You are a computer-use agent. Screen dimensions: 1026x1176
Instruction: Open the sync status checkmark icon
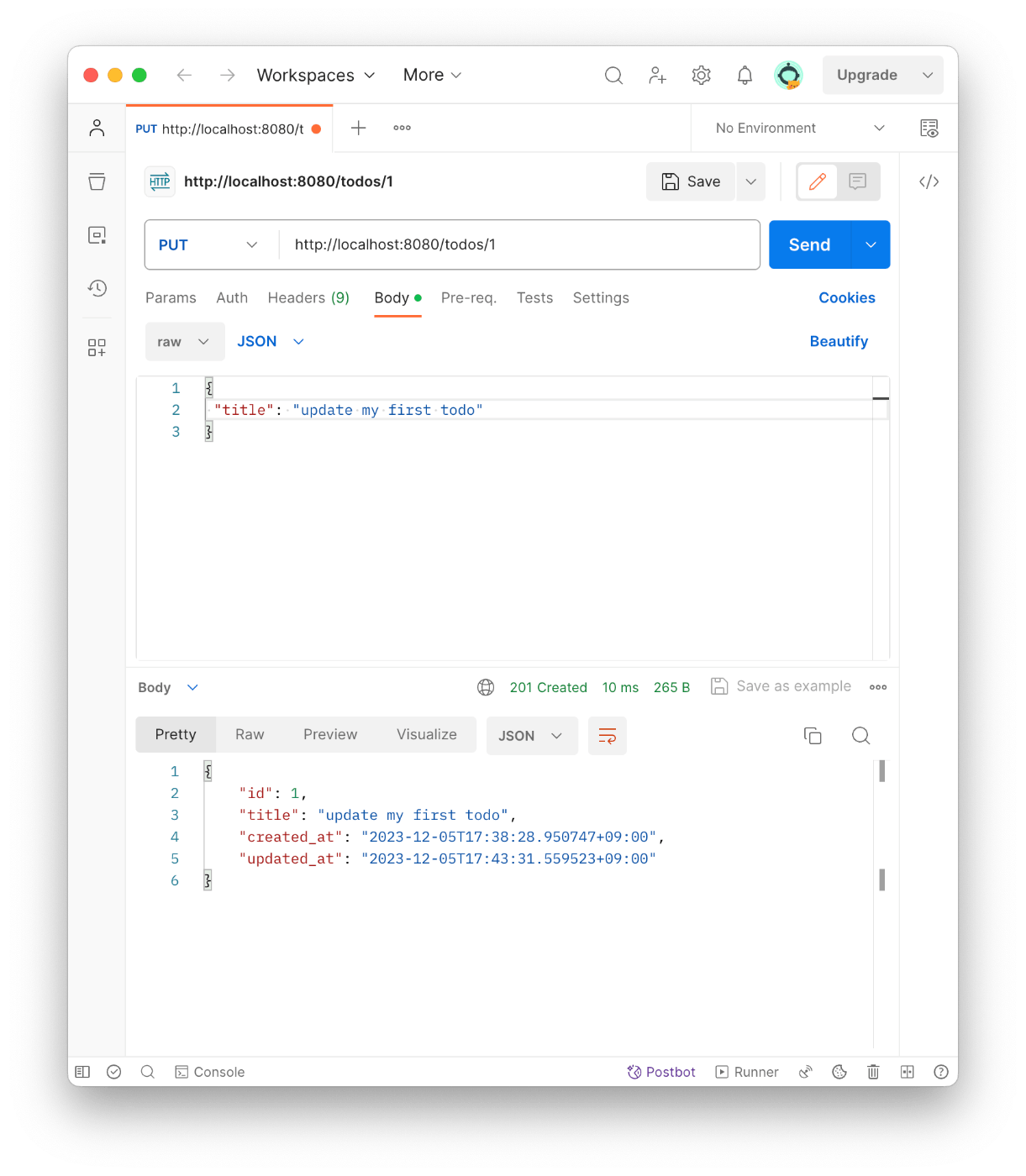[114, 1072]
